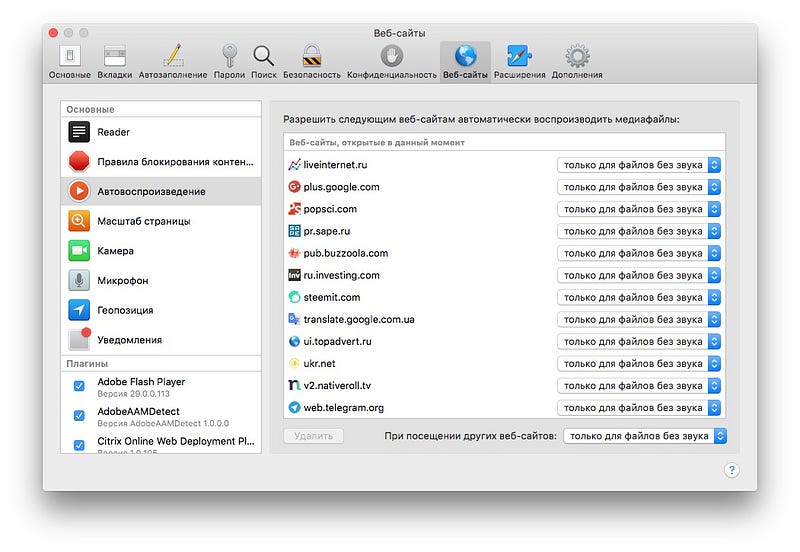Screen dimensions: 800x552
Task: Click the Удалить button
Action: [x=313, y=436]
